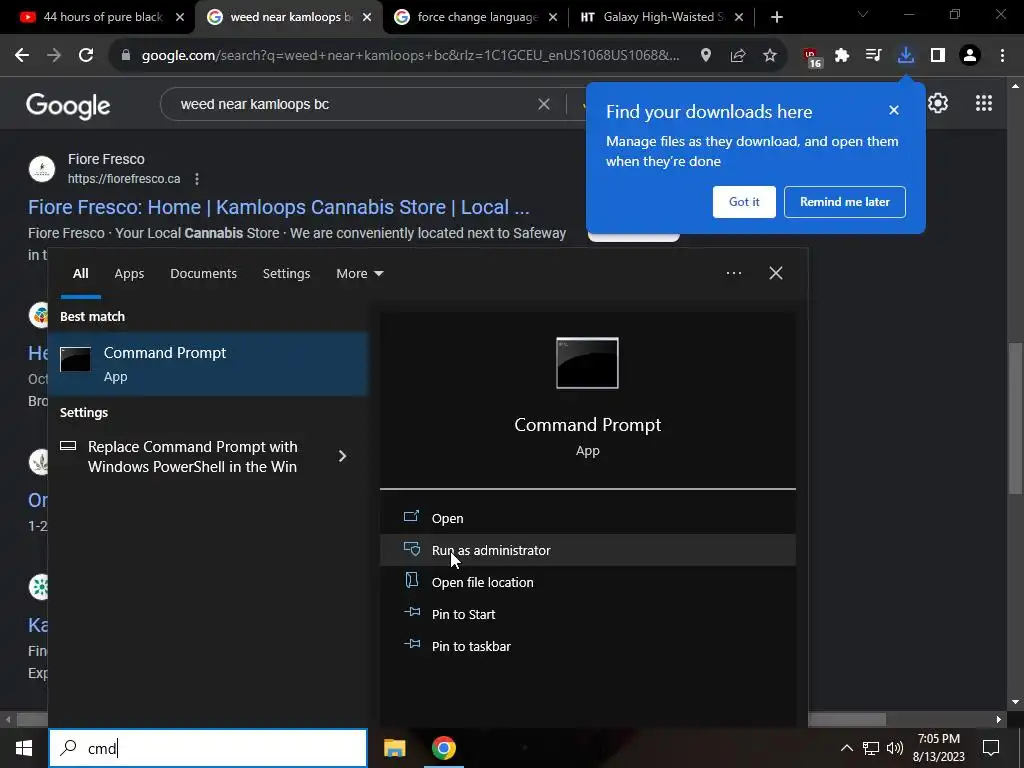Screen dimensions: 1024x768
Task: Choose Pin to Start
Action: click(587, 614)
